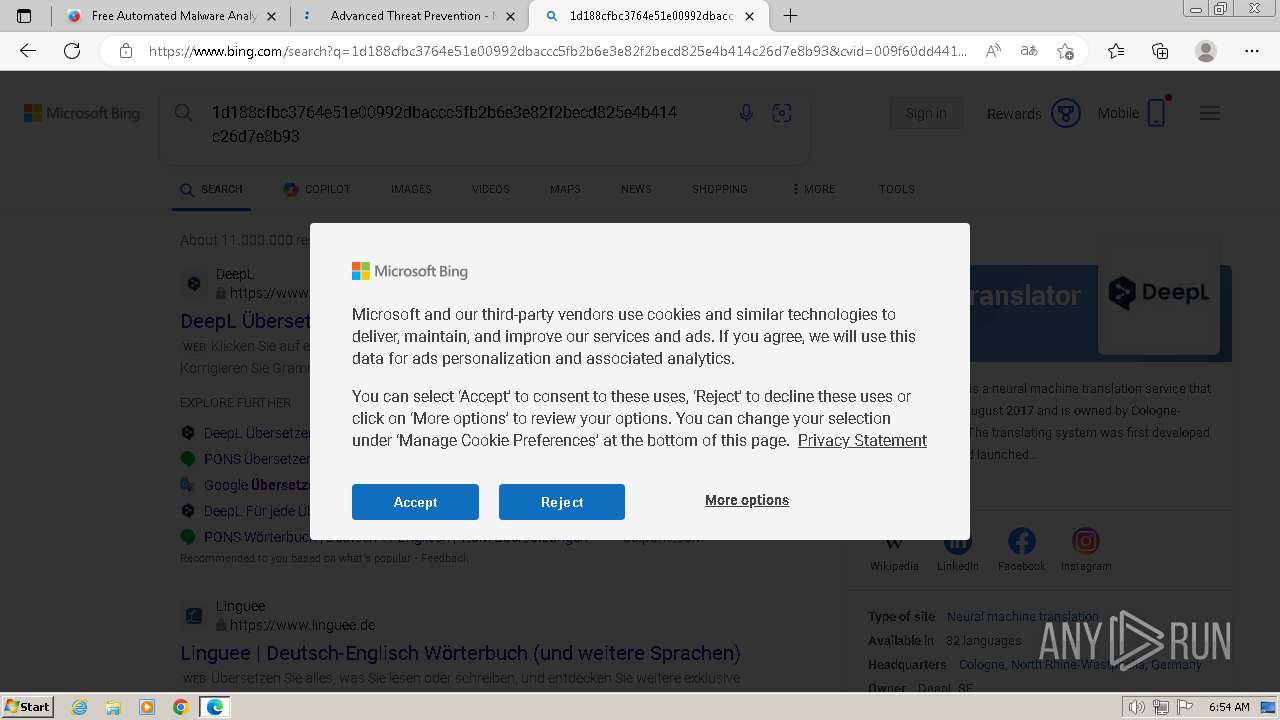Open the media player taskbar icon

(x=147, y=707)
